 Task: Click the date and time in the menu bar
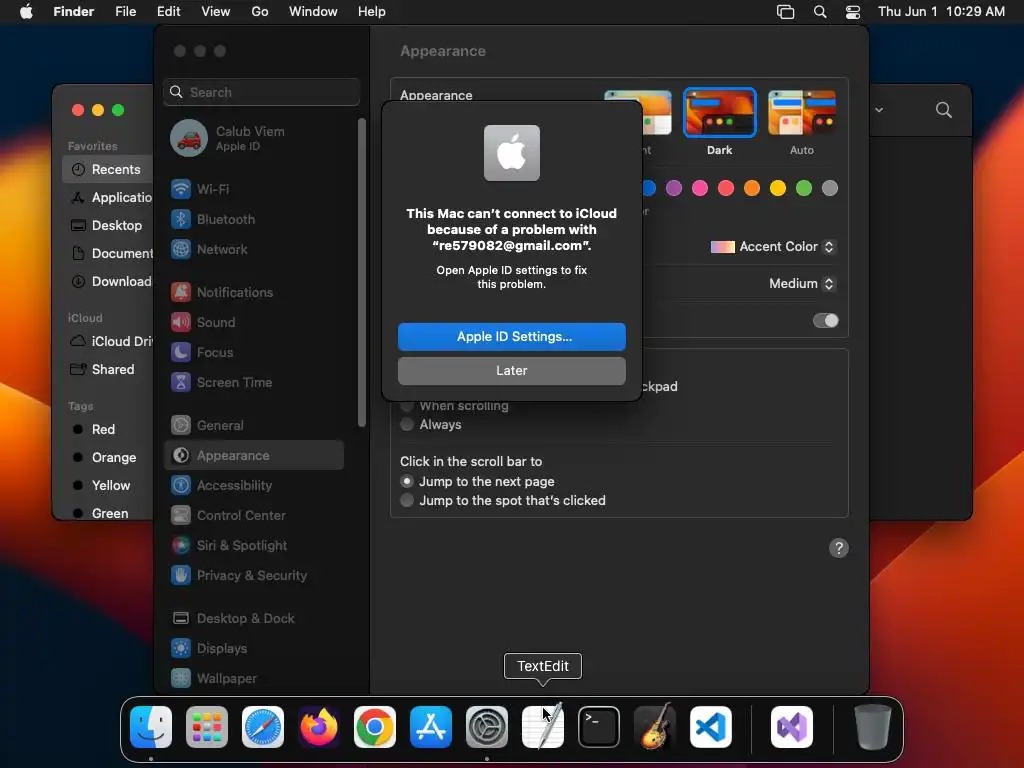pyautogui.click(x=941, y=12)
